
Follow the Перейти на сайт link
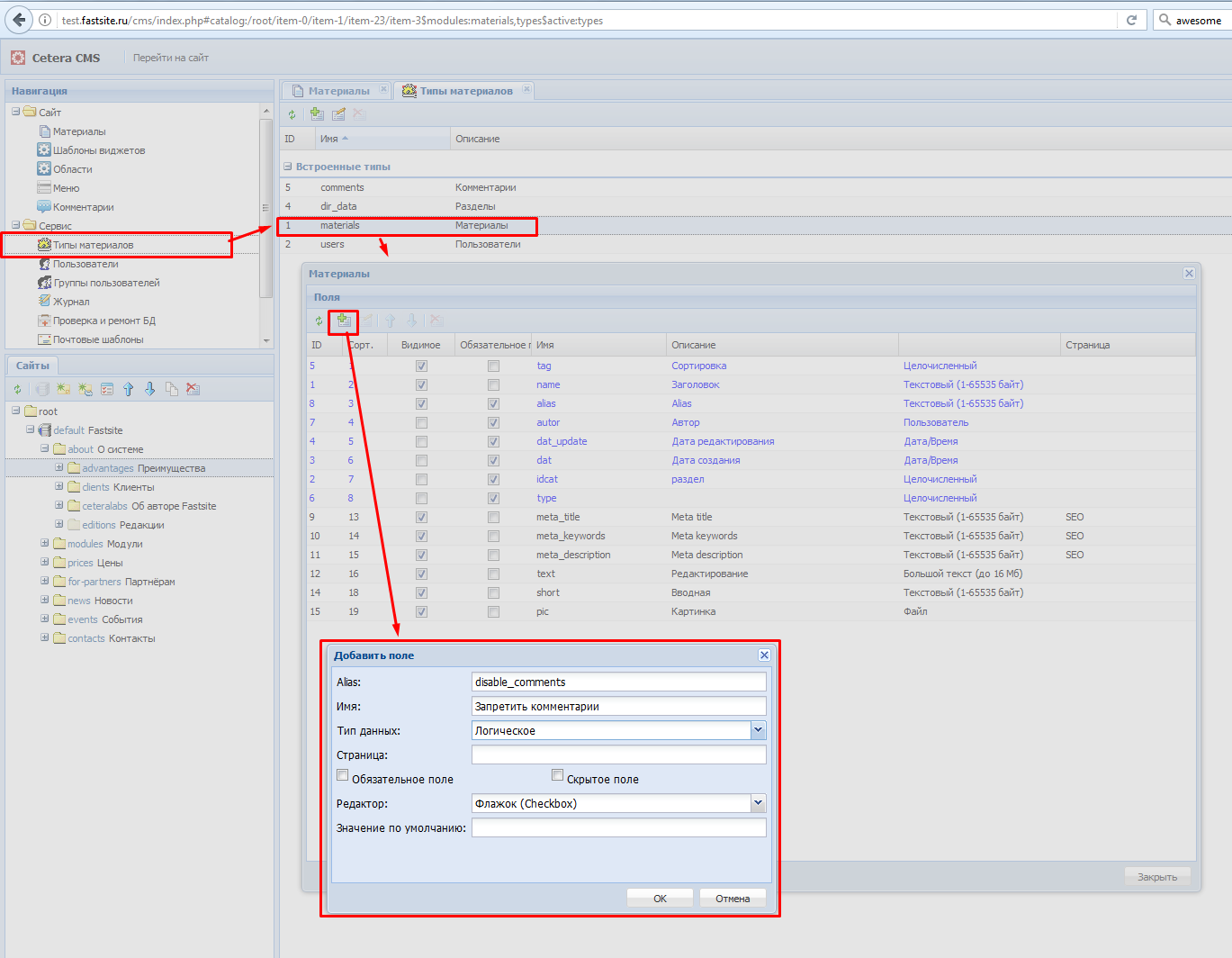(x=171, y=58)
